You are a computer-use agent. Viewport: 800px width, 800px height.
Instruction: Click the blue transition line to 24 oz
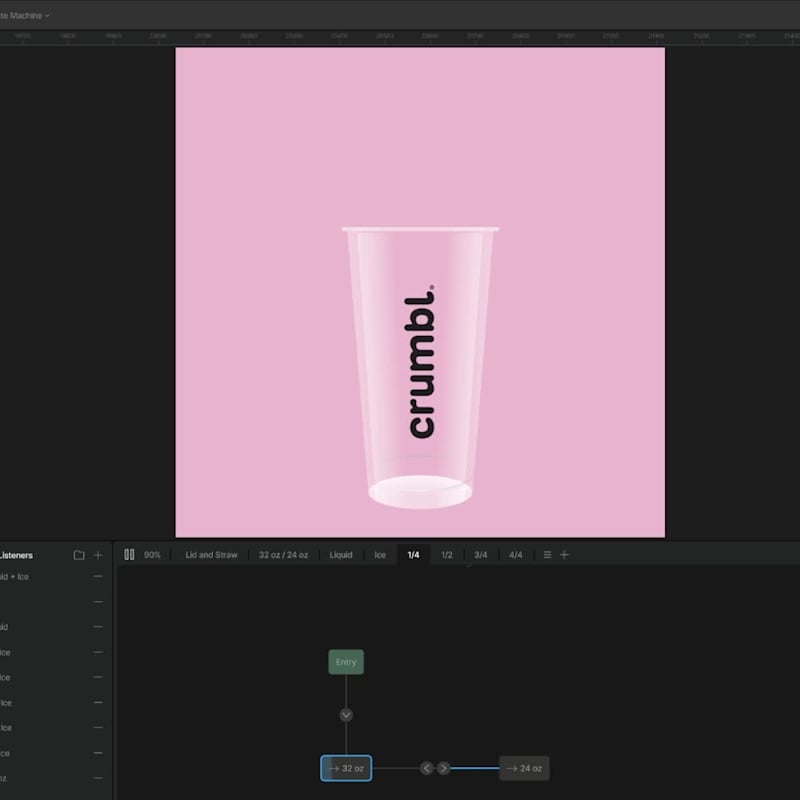475,768
